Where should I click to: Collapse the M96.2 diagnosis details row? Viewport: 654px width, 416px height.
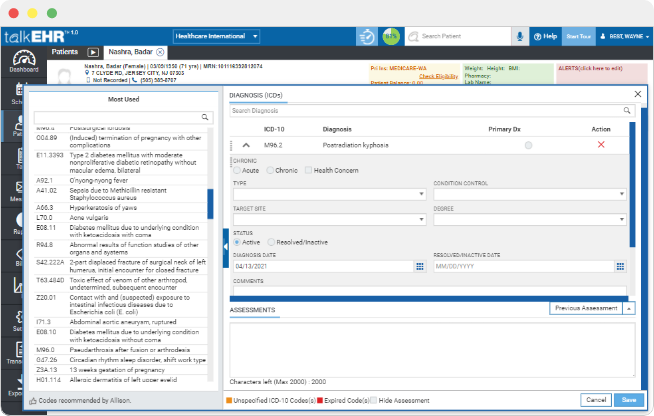[x=246, y=145]
